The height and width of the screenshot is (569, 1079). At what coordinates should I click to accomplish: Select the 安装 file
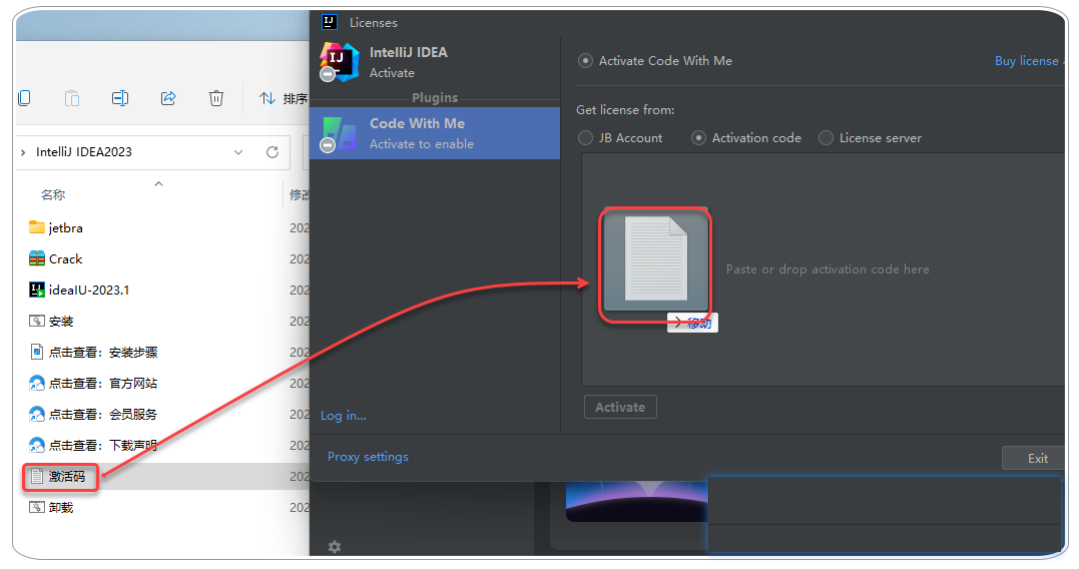pyautogui.click(x=52, y=321)
